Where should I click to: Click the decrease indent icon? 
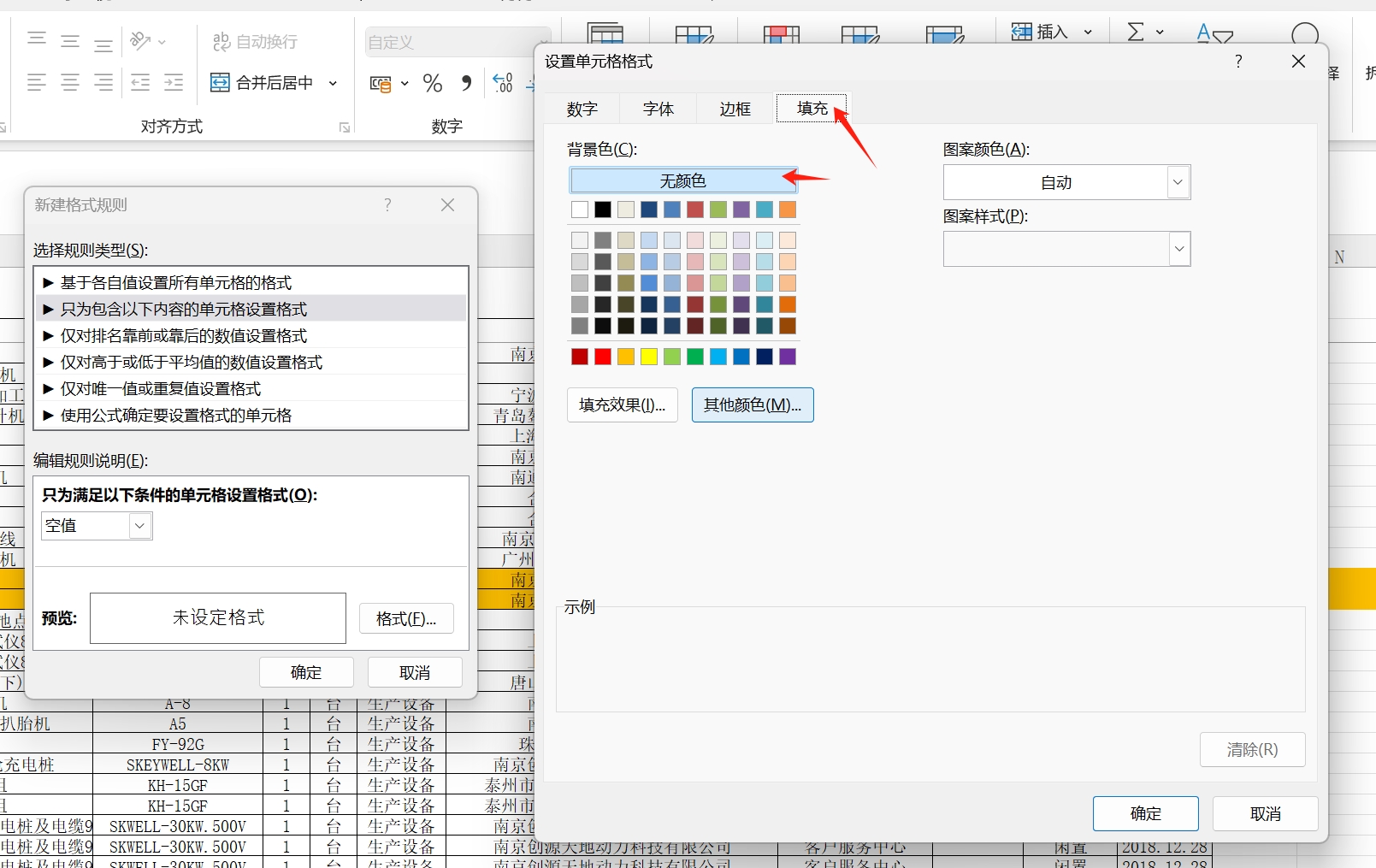tap(140, 82)
